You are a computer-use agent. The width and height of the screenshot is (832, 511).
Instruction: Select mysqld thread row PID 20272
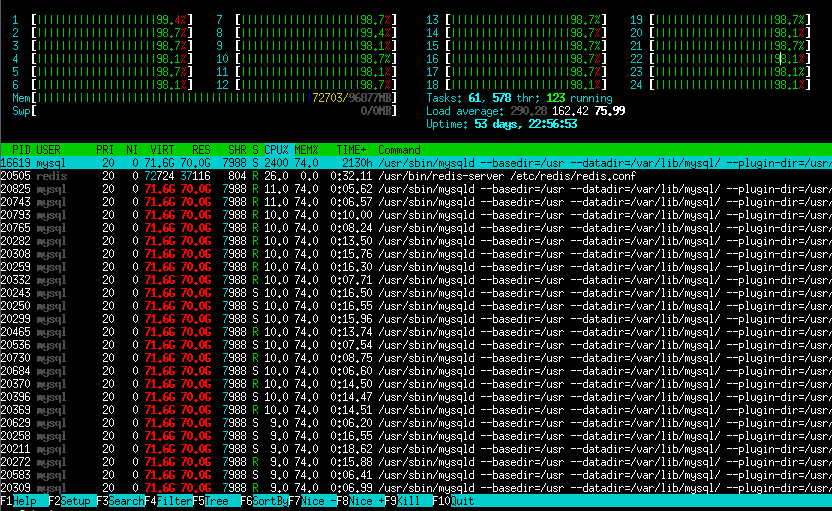[x=416, y=462]
